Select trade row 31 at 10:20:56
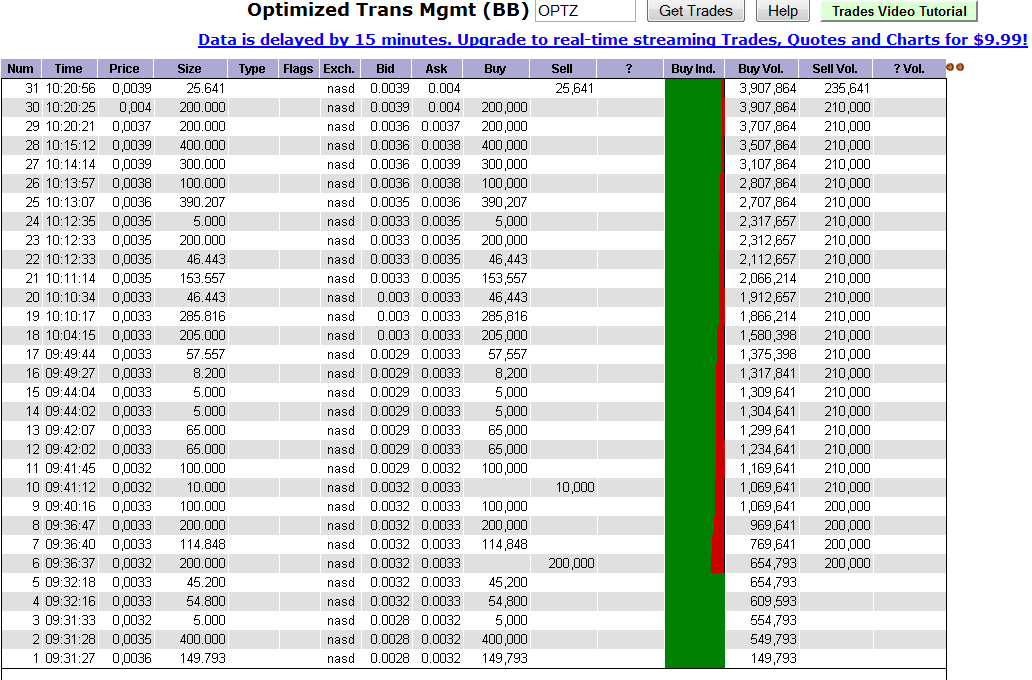The height and width of the screenshot is (680, 1032). 70,88
